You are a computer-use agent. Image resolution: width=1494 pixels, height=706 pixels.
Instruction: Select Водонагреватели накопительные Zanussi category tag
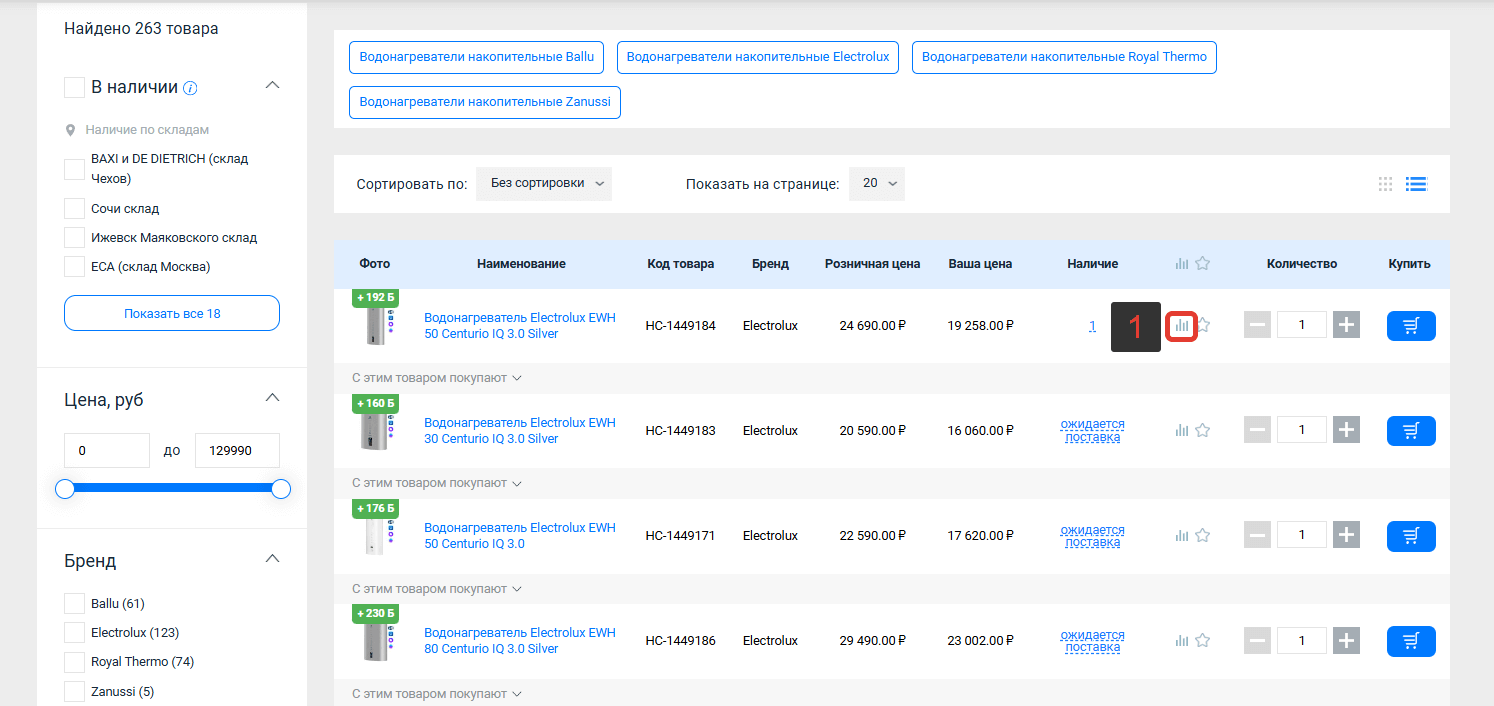(484, 102)
